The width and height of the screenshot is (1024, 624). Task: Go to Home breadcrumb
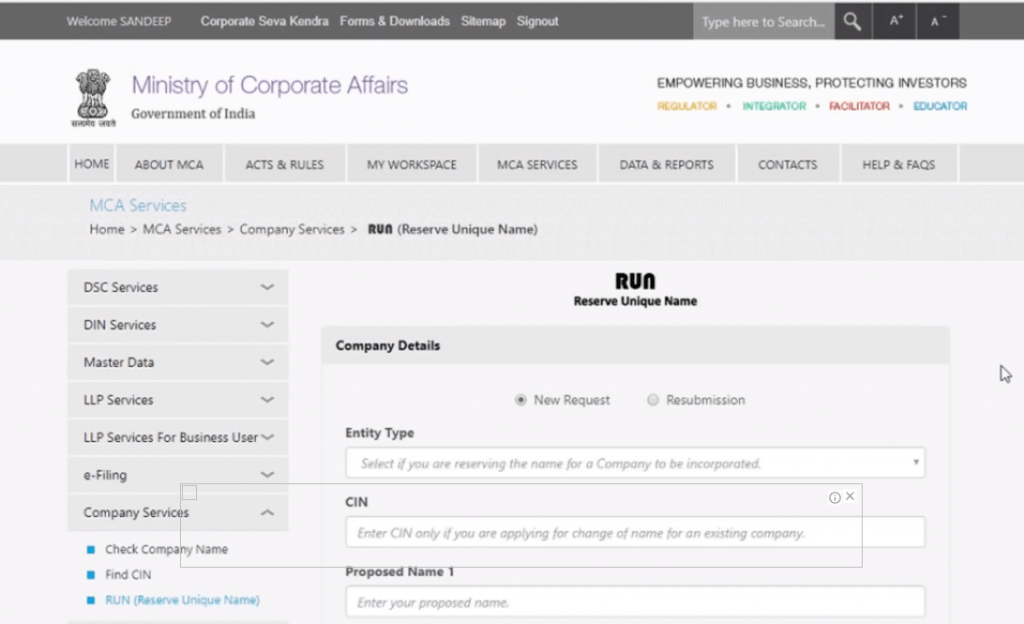[x=107, y=229]
